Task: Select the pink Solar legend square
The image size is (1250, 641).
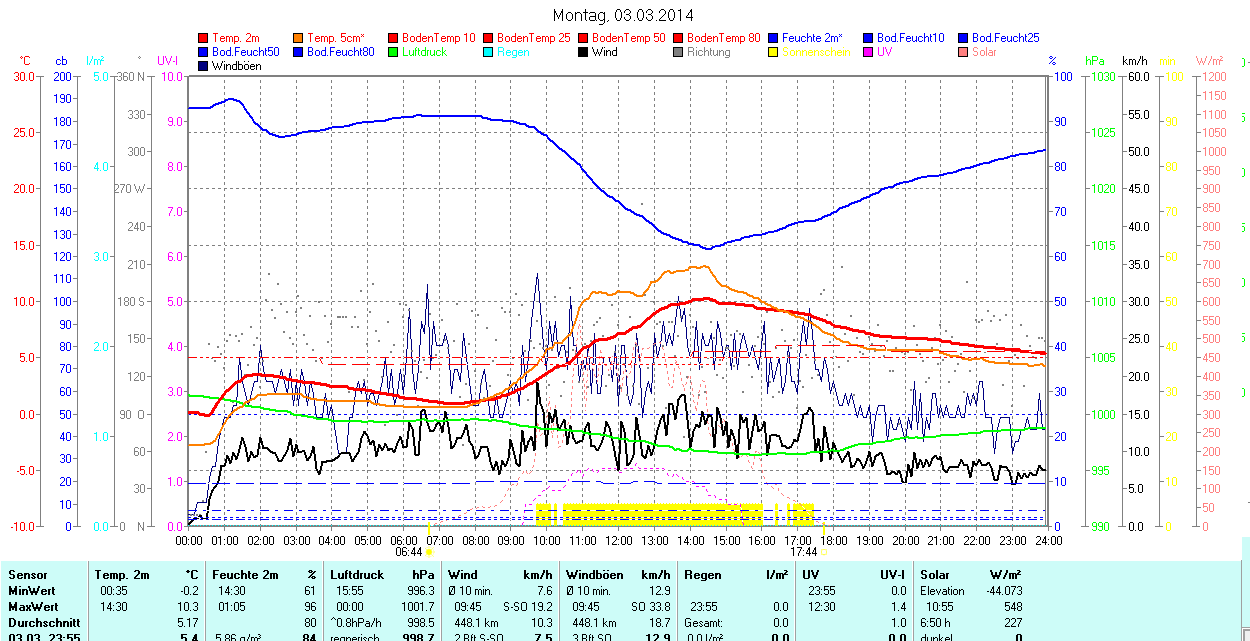Action: pyautogui.click(x=963, y=52)
